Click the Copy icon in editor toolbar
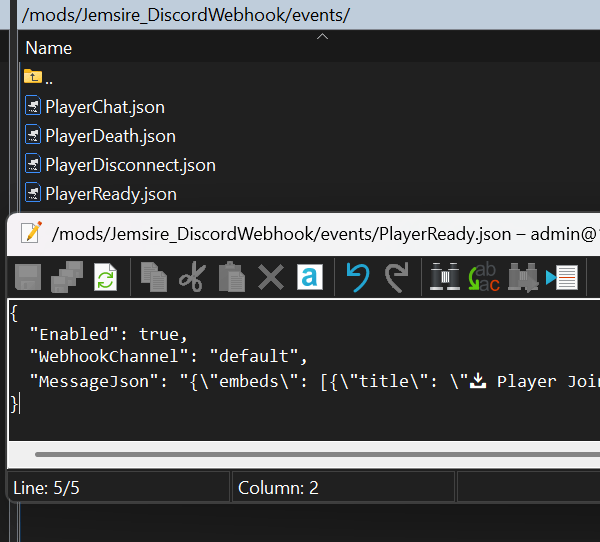The height and width of the screenshot is (542, 600). (x=153, y=276)
